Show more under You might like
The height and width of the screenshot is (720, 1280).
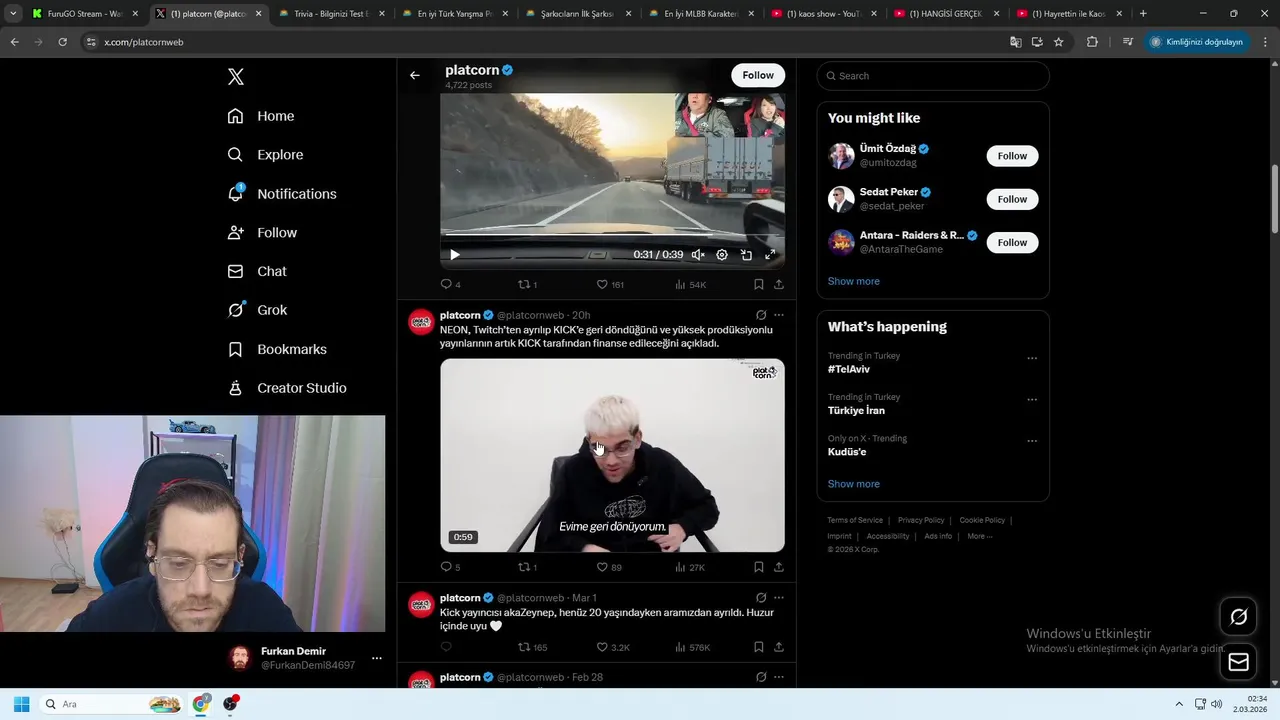click(x=854, y=281)
